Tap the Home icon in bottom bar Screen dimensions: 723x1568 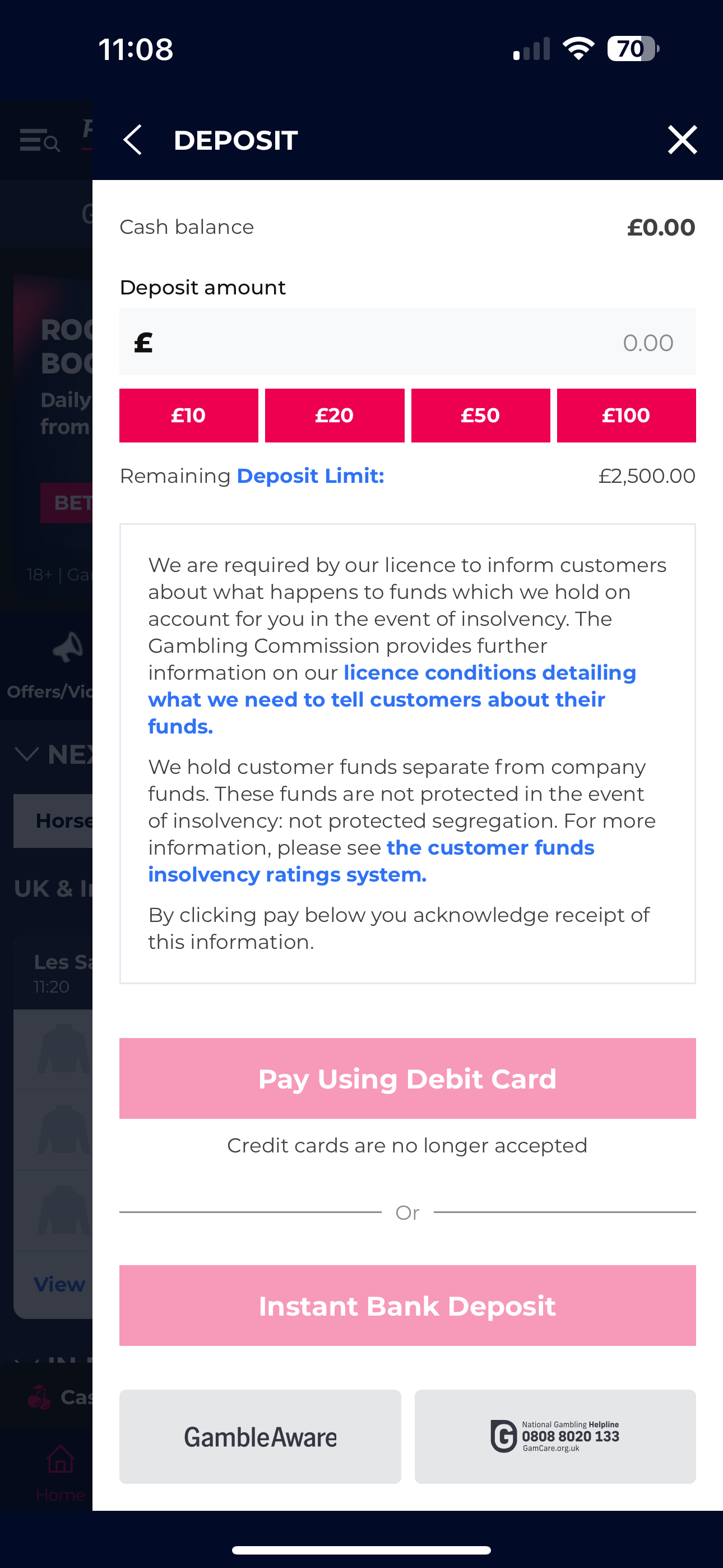(x=61, y=1459)
